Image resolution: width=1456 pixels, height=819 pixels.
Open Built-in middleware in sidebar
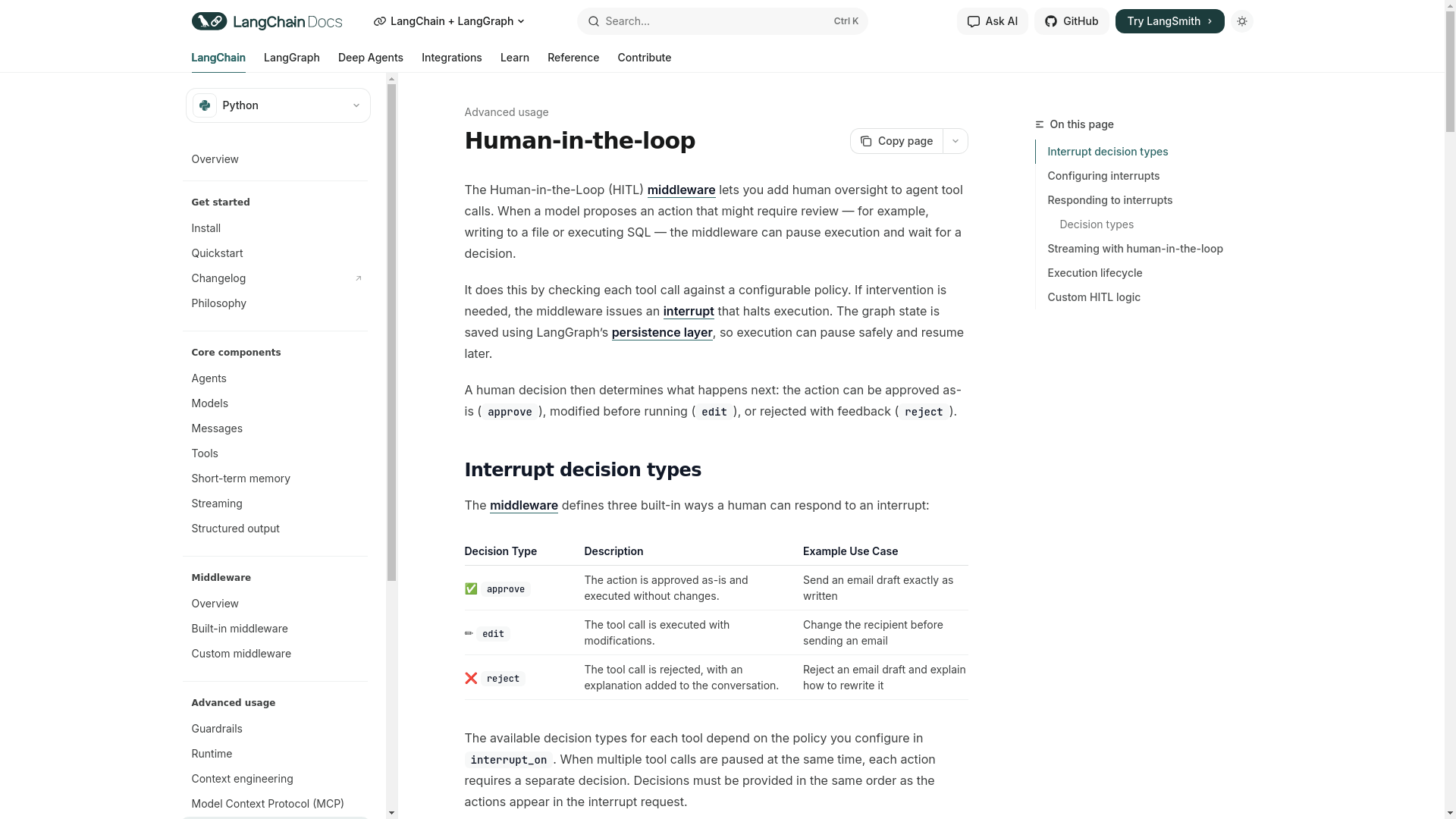pos(275,629)
